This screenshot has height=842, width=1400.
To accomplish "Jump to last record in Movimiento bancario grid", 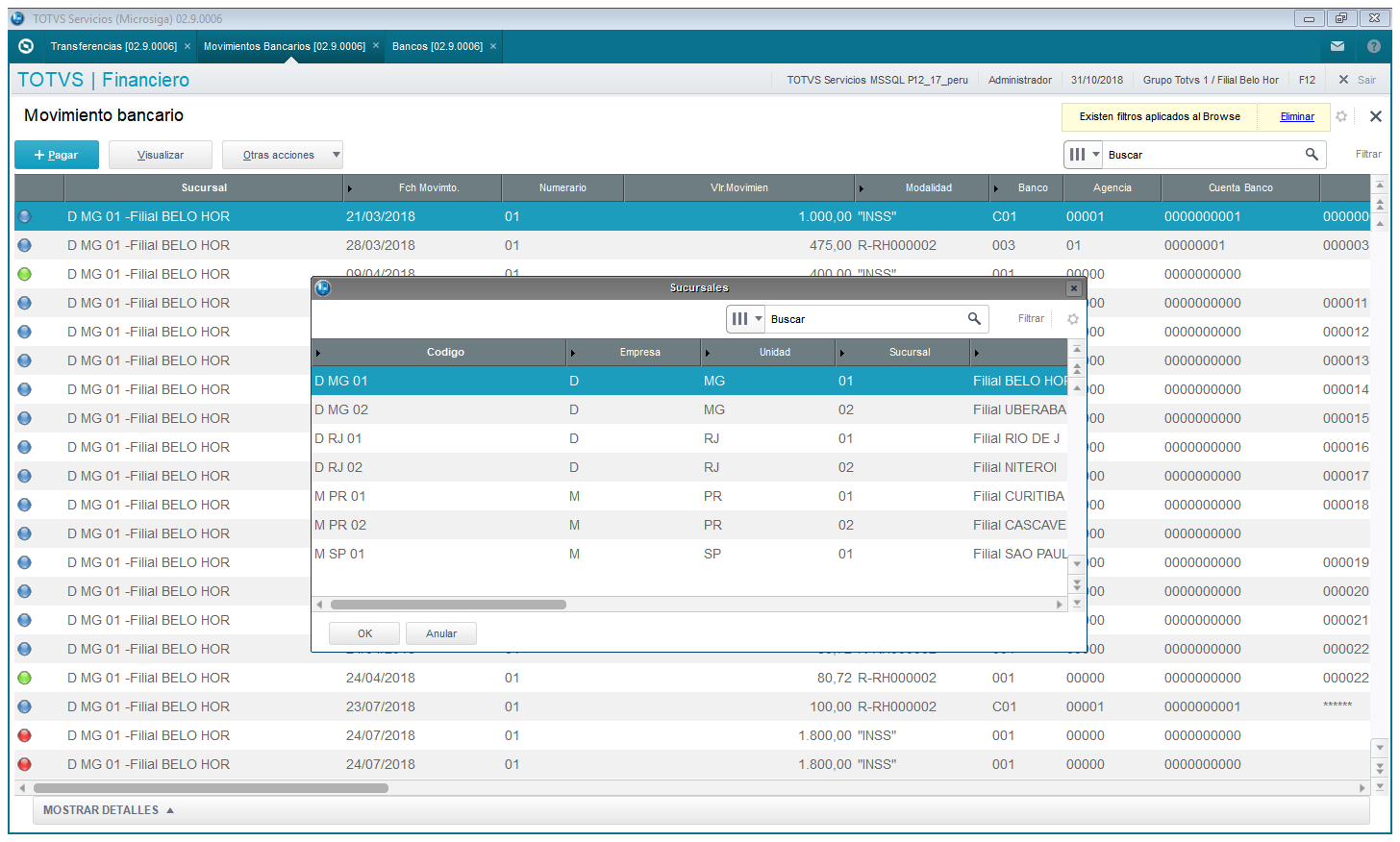I will pyautogui.click(x=1380, y=786).
